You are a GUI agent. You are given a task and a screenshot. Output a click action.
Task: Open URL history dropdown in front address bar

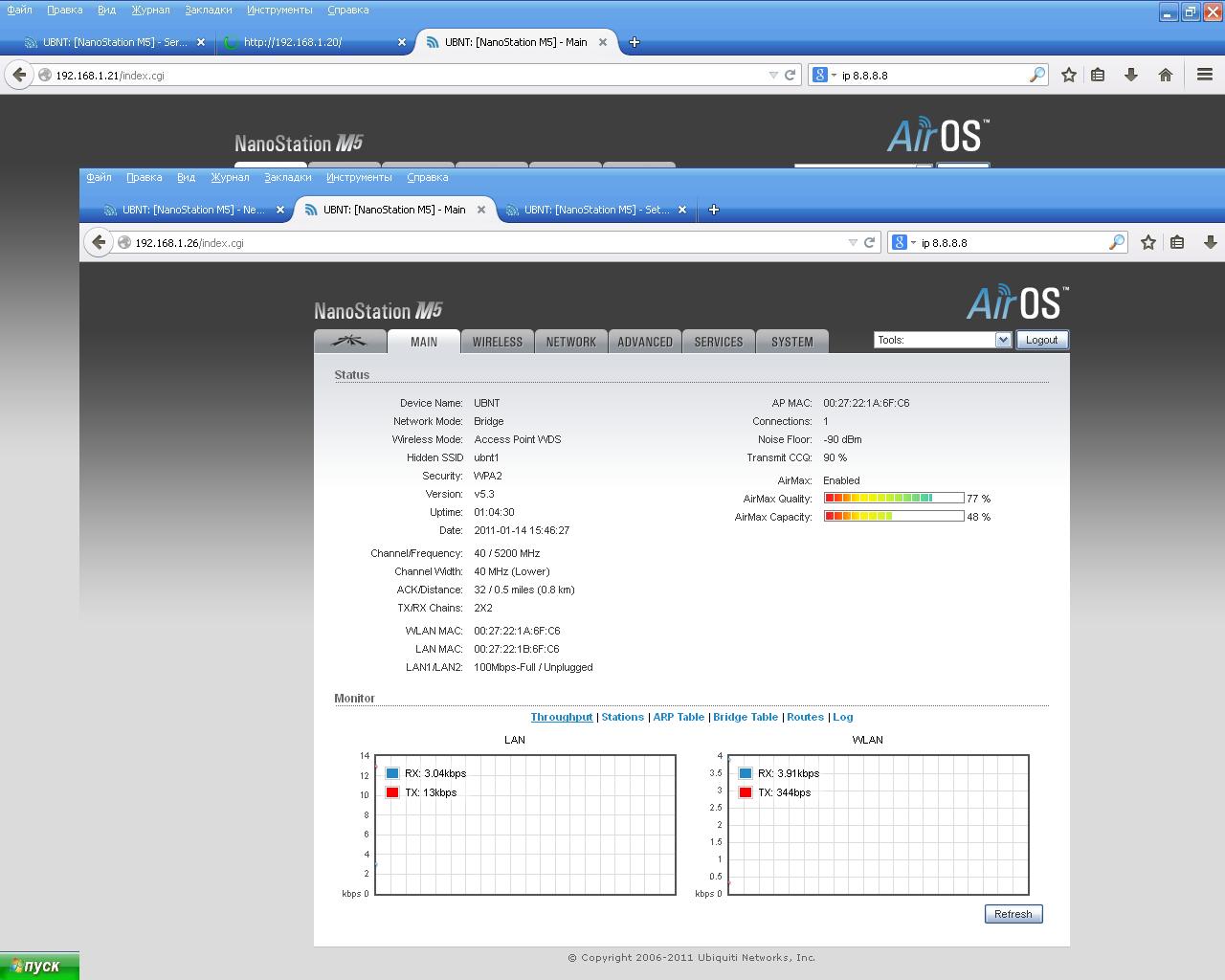853,242
